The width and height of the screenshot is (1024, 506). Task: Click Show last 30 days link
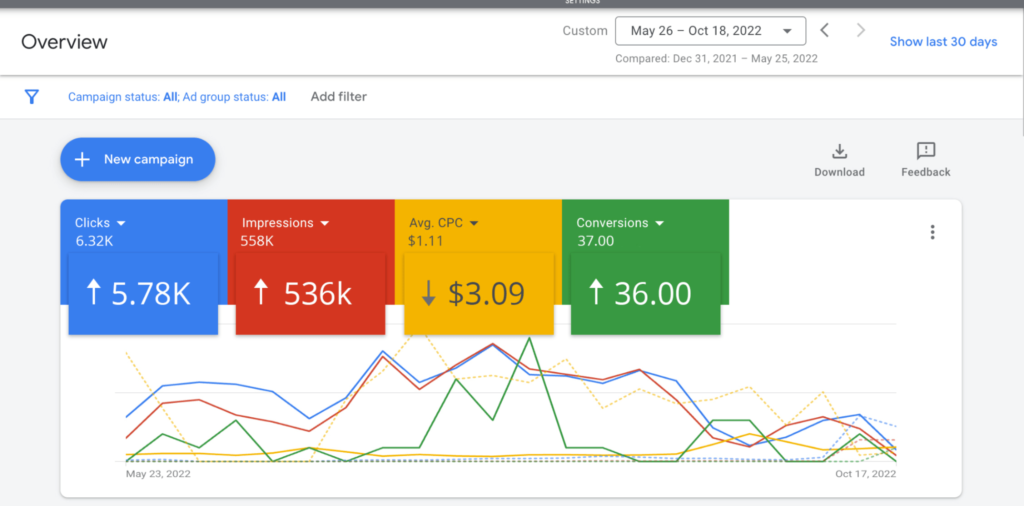943,42
